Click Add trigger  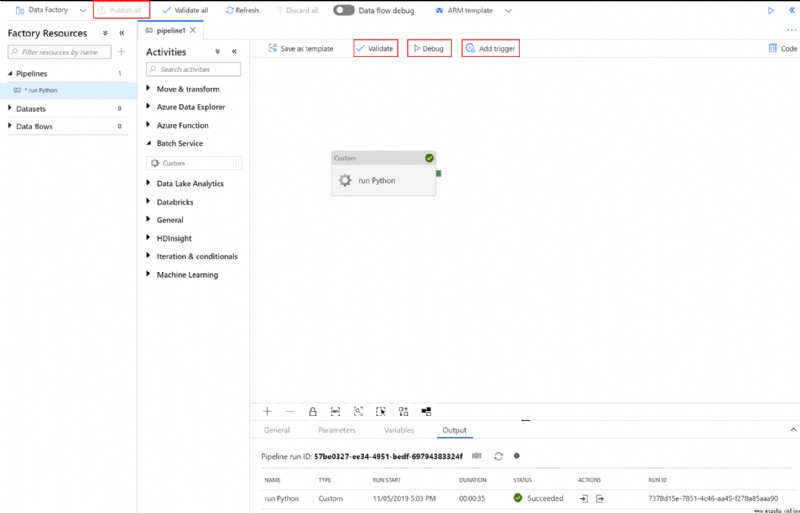coord(491,48)
